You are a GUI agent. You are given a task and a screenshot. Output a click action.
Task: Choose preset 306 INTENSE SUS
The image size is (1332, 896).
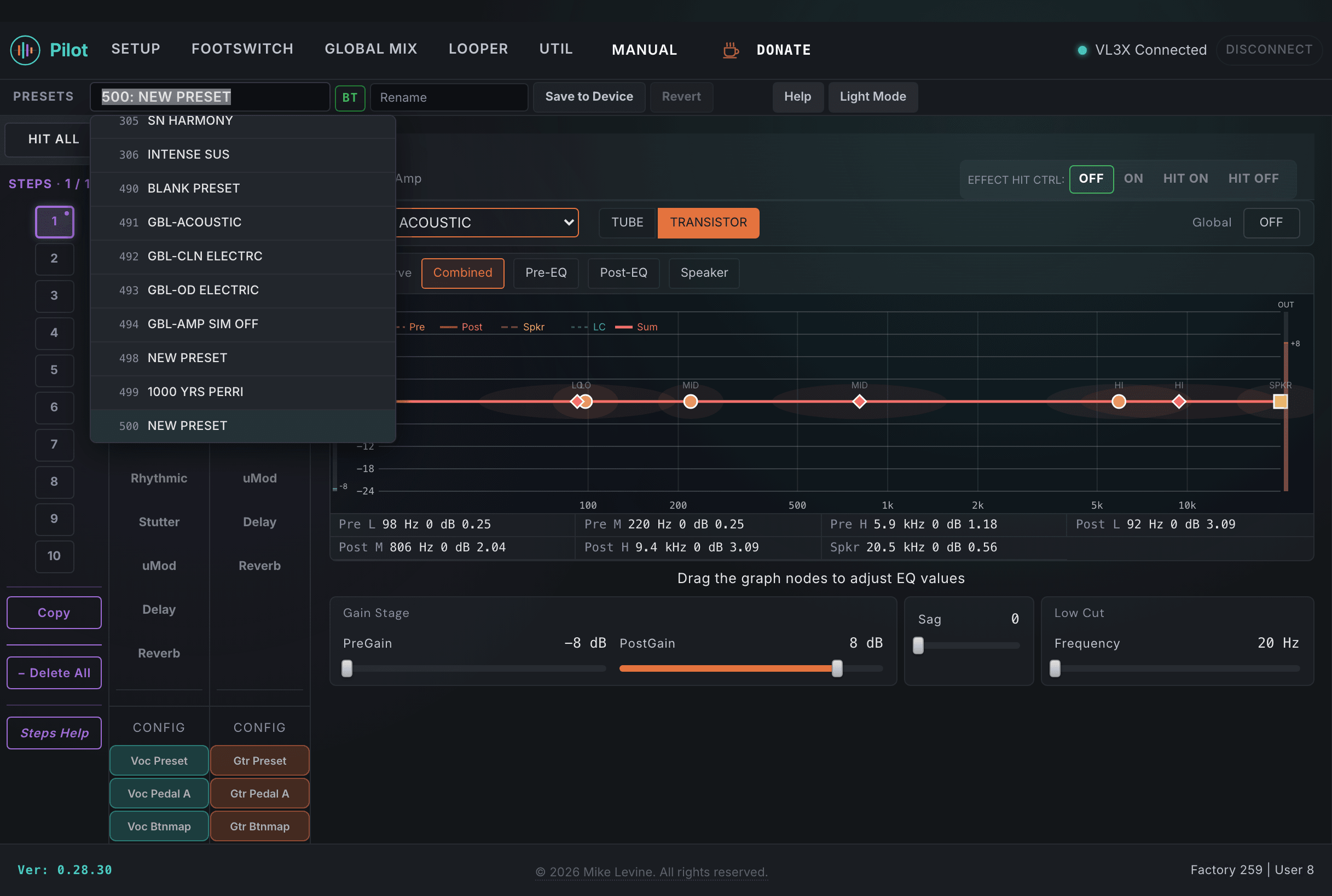pyautogui.click(x=243, y=155)
